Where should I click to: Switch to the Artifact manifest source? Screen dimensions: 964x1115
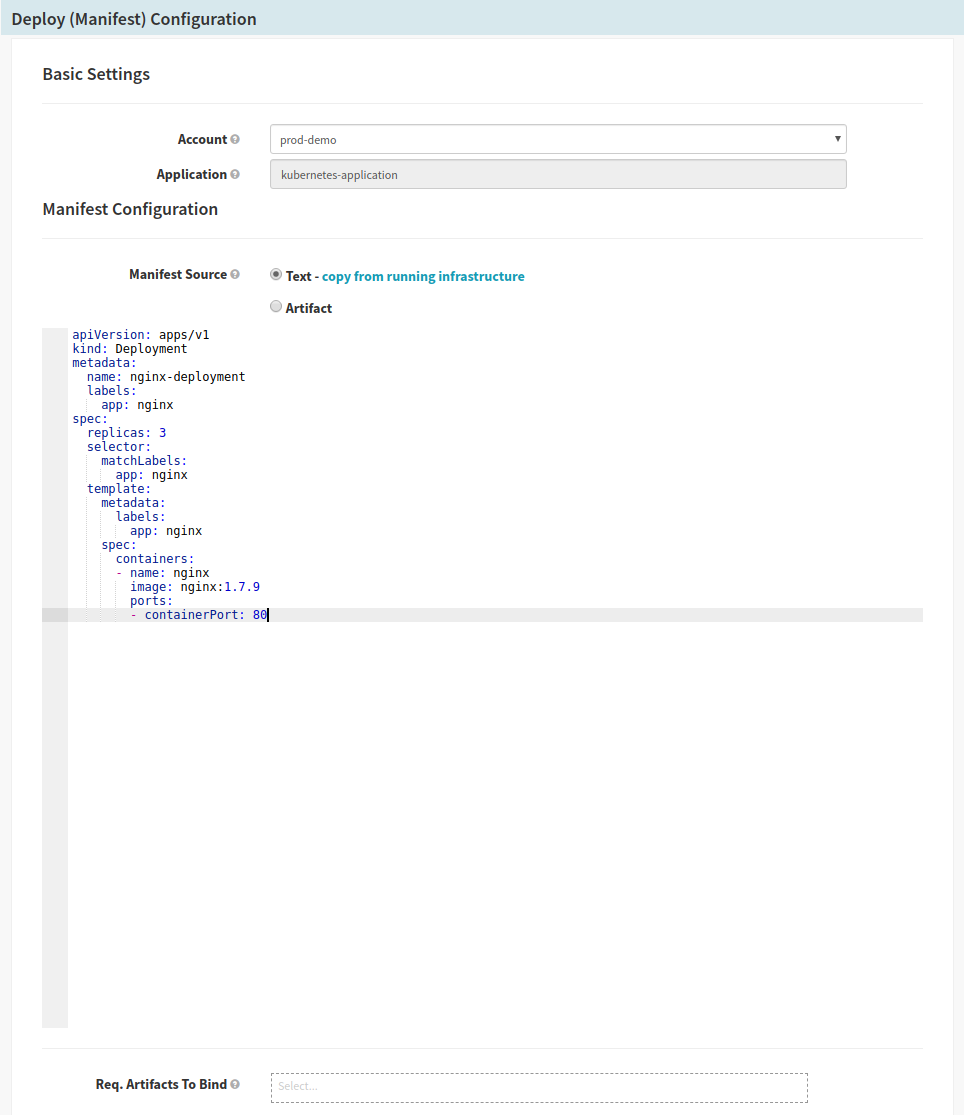point(275,306)
